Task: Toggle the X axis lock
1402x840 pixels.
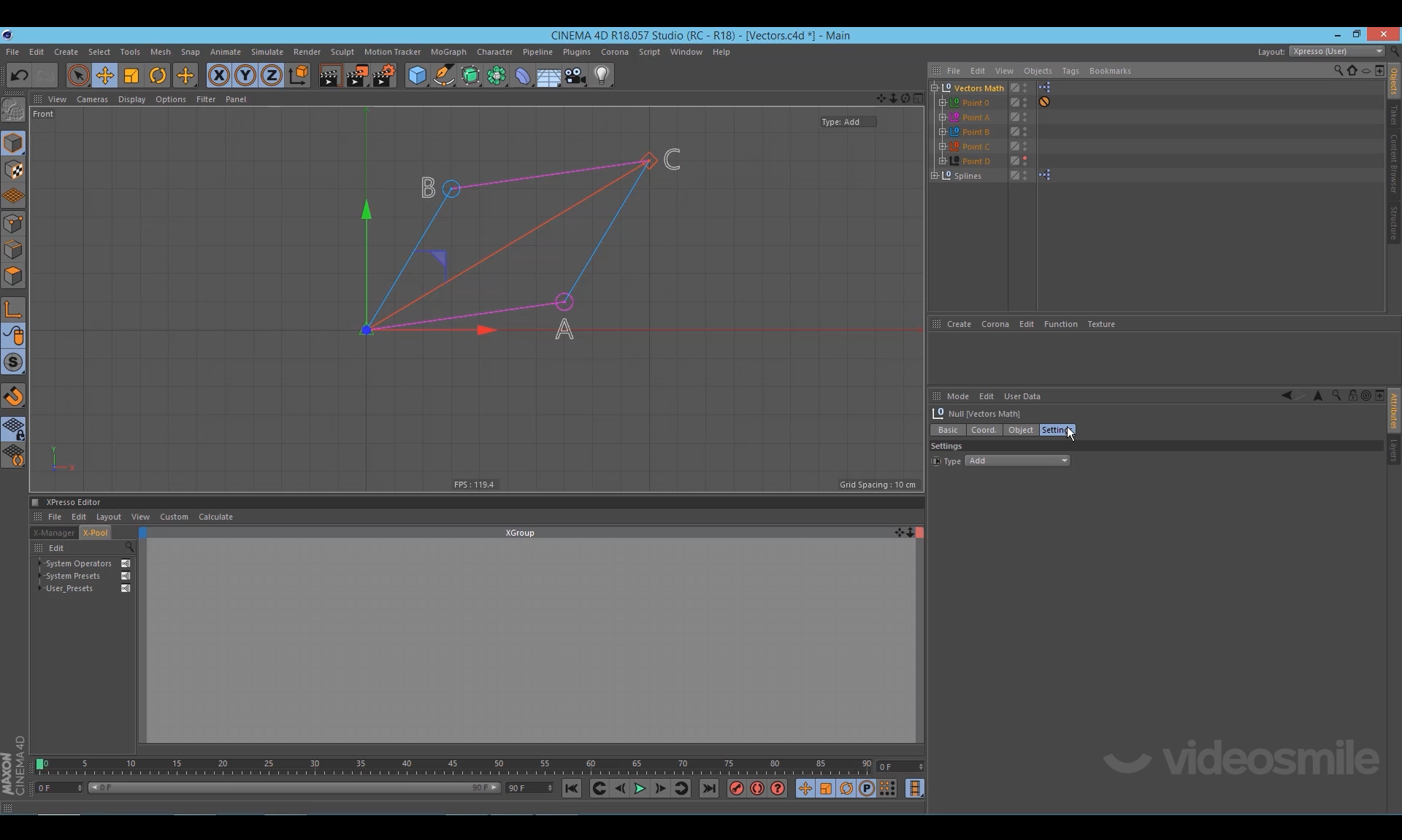Action: click(218, 76)
